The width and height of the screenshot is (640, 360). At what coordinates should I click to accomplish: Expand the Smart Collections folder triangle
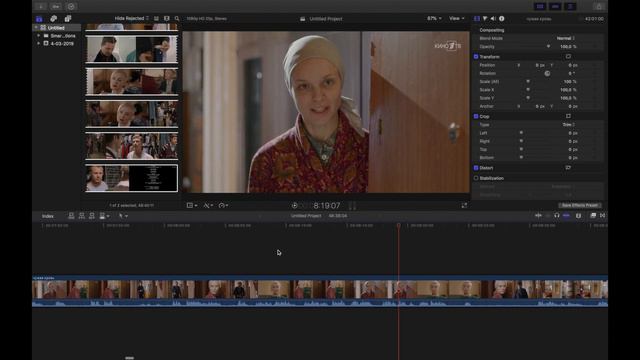(x=39, y=36)
